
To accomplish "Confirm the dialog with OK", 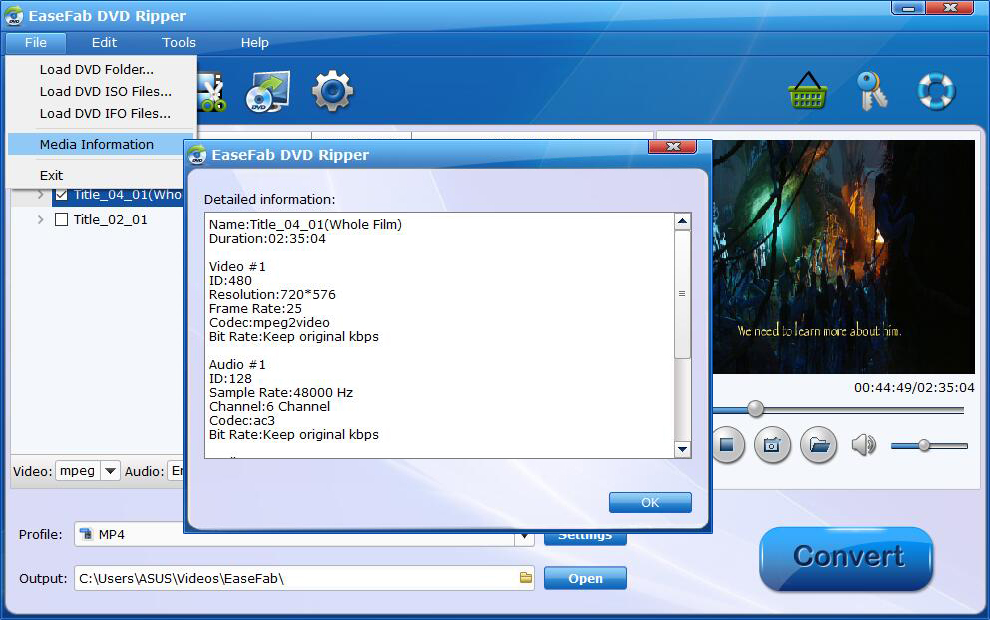I will 650,503.
